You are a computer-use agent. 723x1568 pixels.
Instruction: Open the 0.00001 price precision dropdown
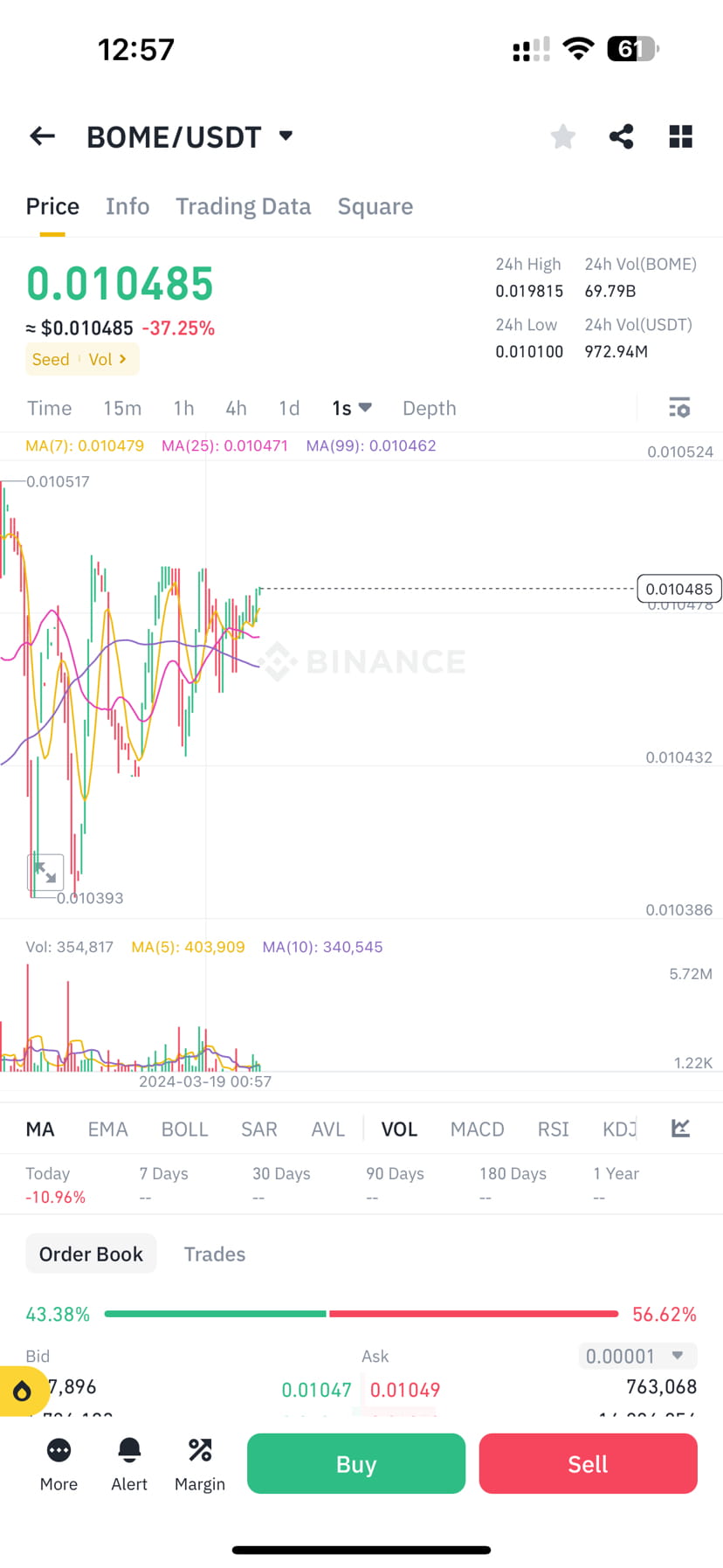pyautogui.click(x=637, y=1356)
